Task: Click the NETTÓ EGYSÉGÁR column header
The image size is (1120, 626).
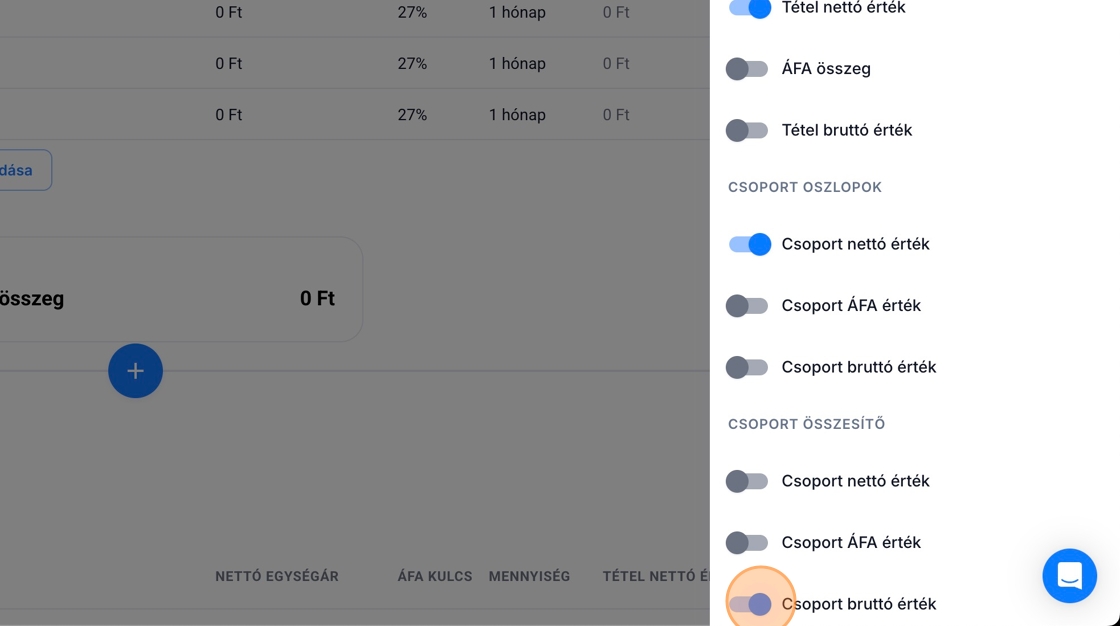Action: tap(277, 576)
